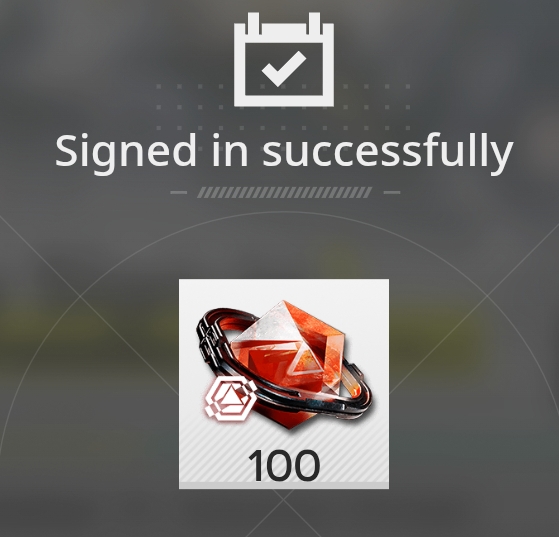
Task: Click the short dash left of divider
Action: click(x=179, y=193)
